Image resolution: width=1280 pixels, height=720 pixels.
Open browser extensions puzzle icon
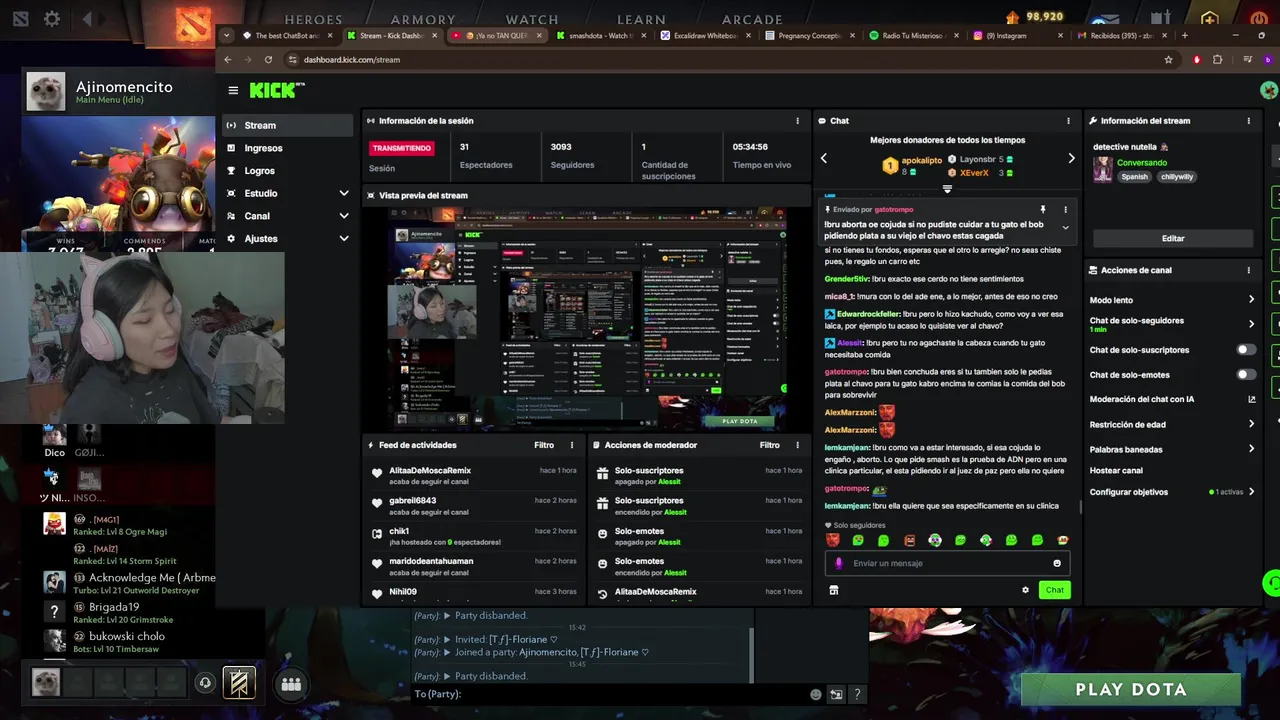[x=1217, y=60]
